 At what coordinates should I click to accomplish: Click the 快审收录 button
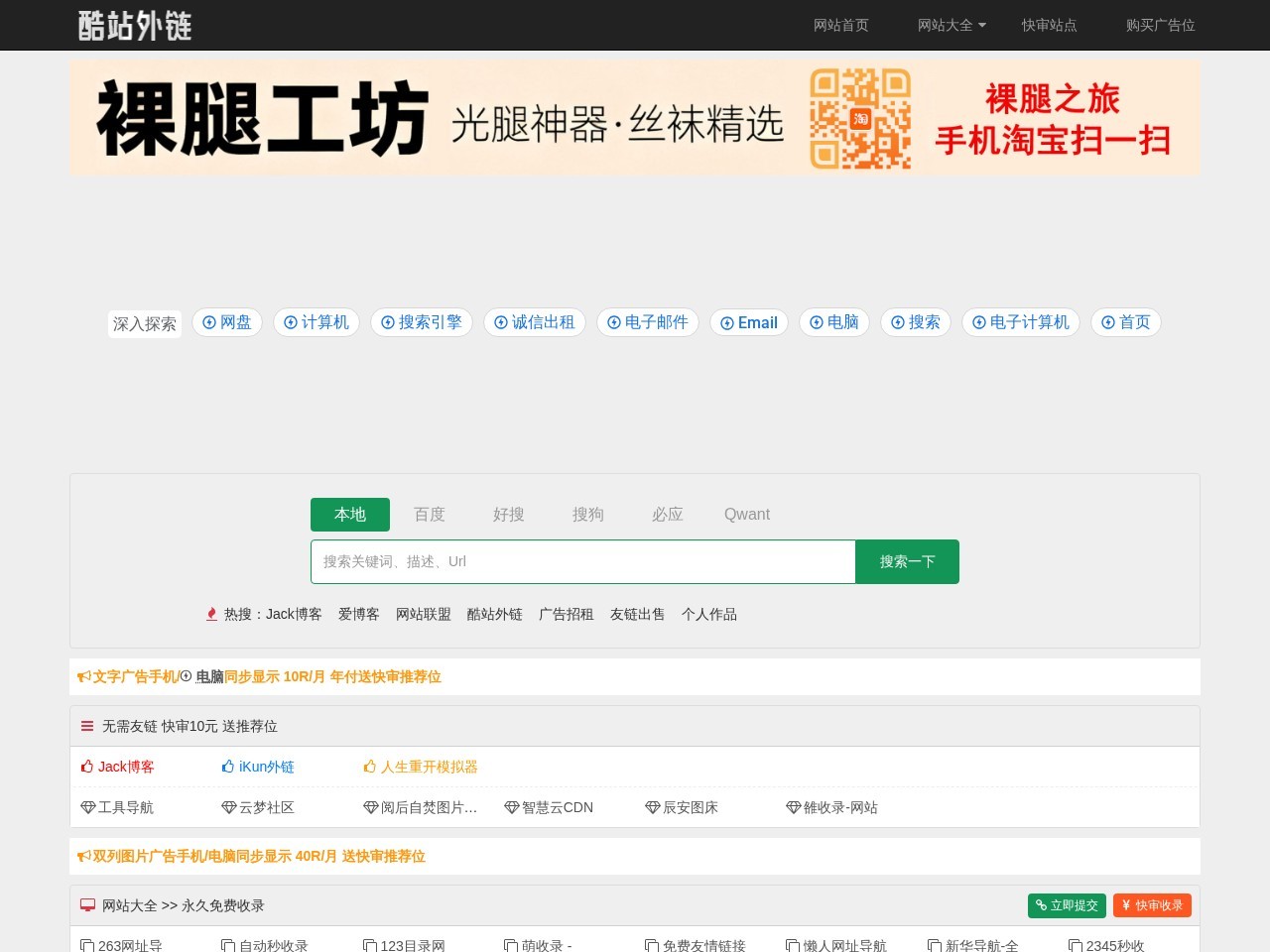point(1151,905)
